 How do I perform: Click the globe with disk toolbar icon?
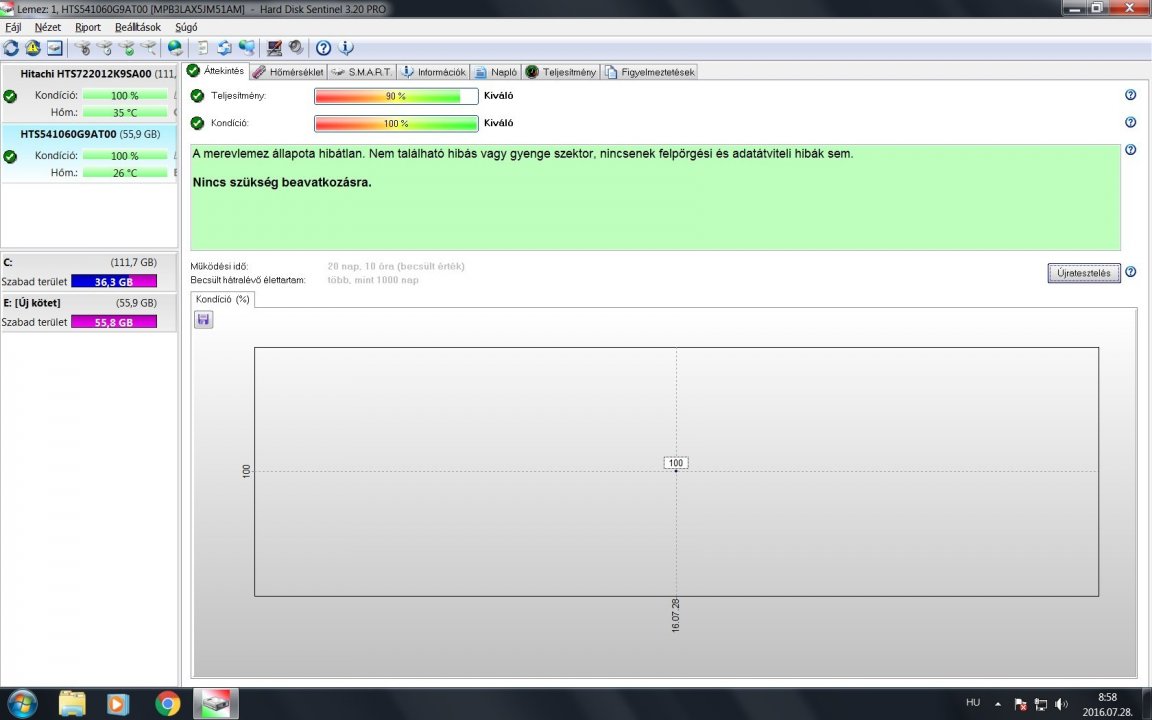(x=175, y=48)
